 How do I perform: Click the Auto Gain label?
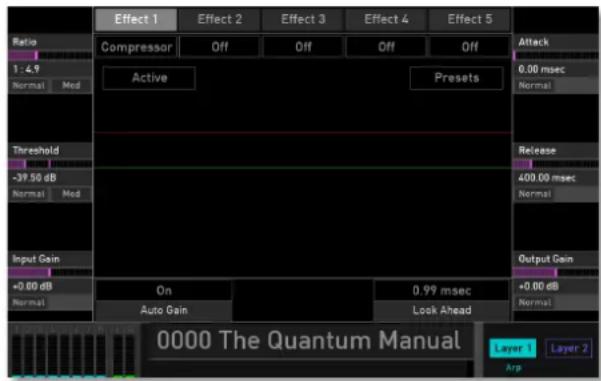point(164,310)
